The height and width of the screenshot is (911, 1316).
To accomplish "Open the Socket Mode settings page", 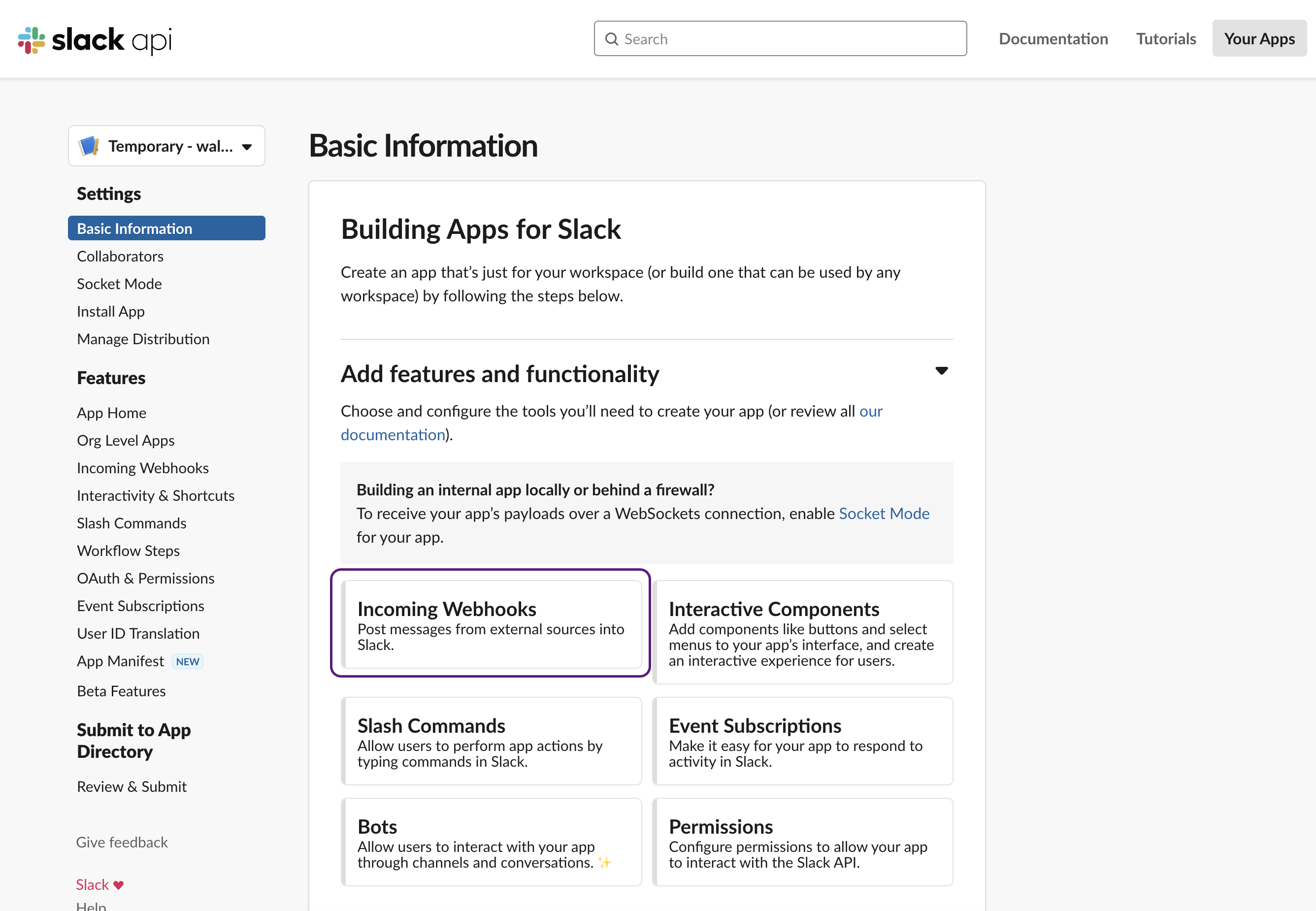I will 119,284.
